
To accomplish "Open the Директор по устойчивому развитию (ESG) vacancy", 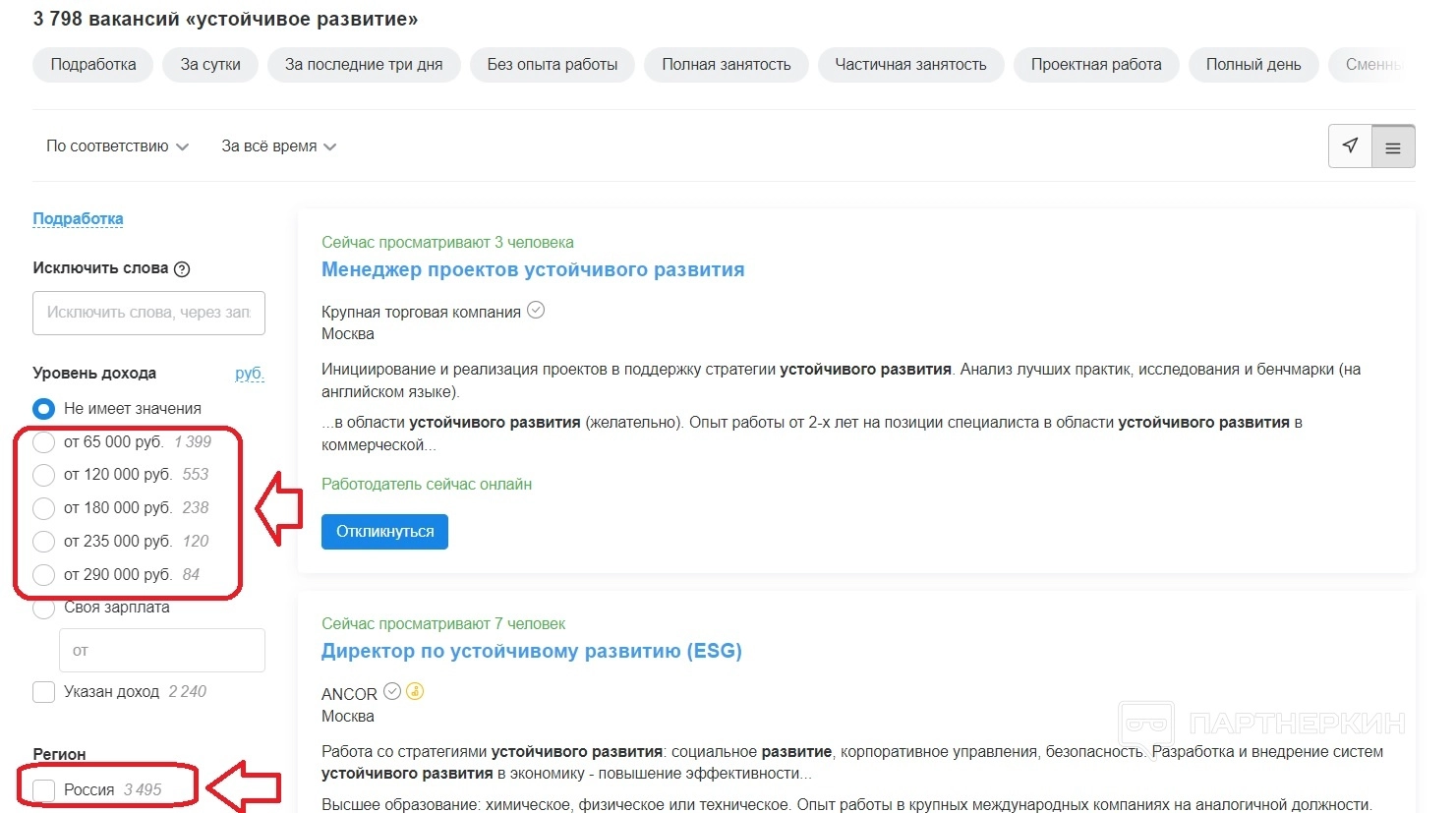I will (531, 651).
